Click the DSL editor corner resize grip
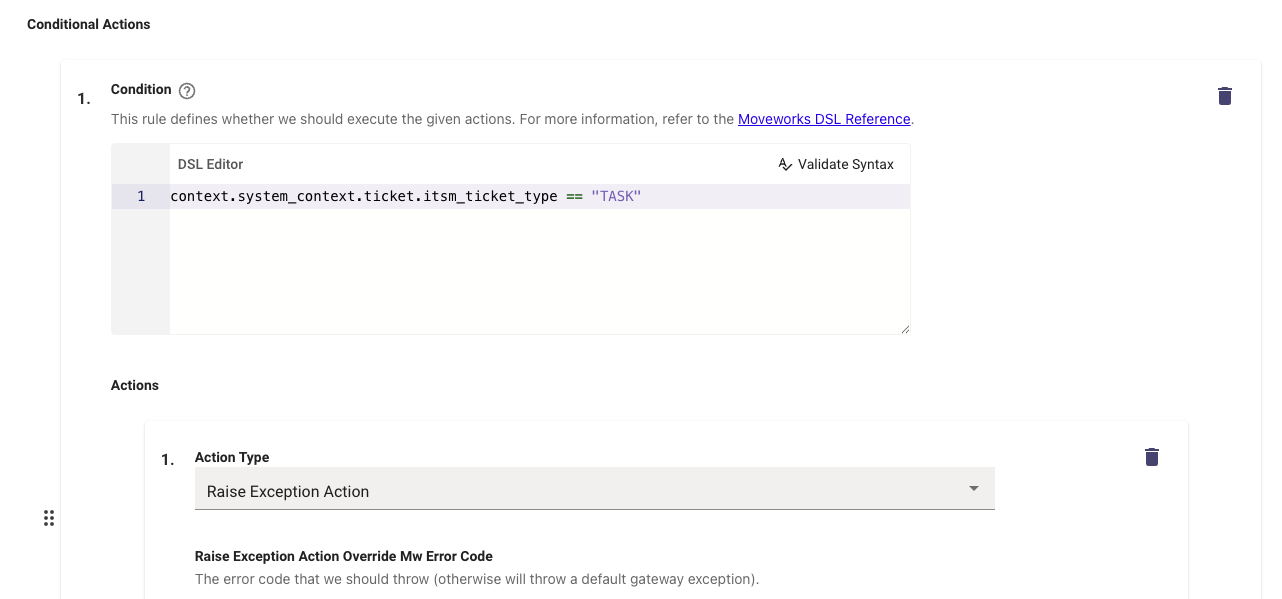Screen dimensions: 1282x599 (x=905, y=329)
